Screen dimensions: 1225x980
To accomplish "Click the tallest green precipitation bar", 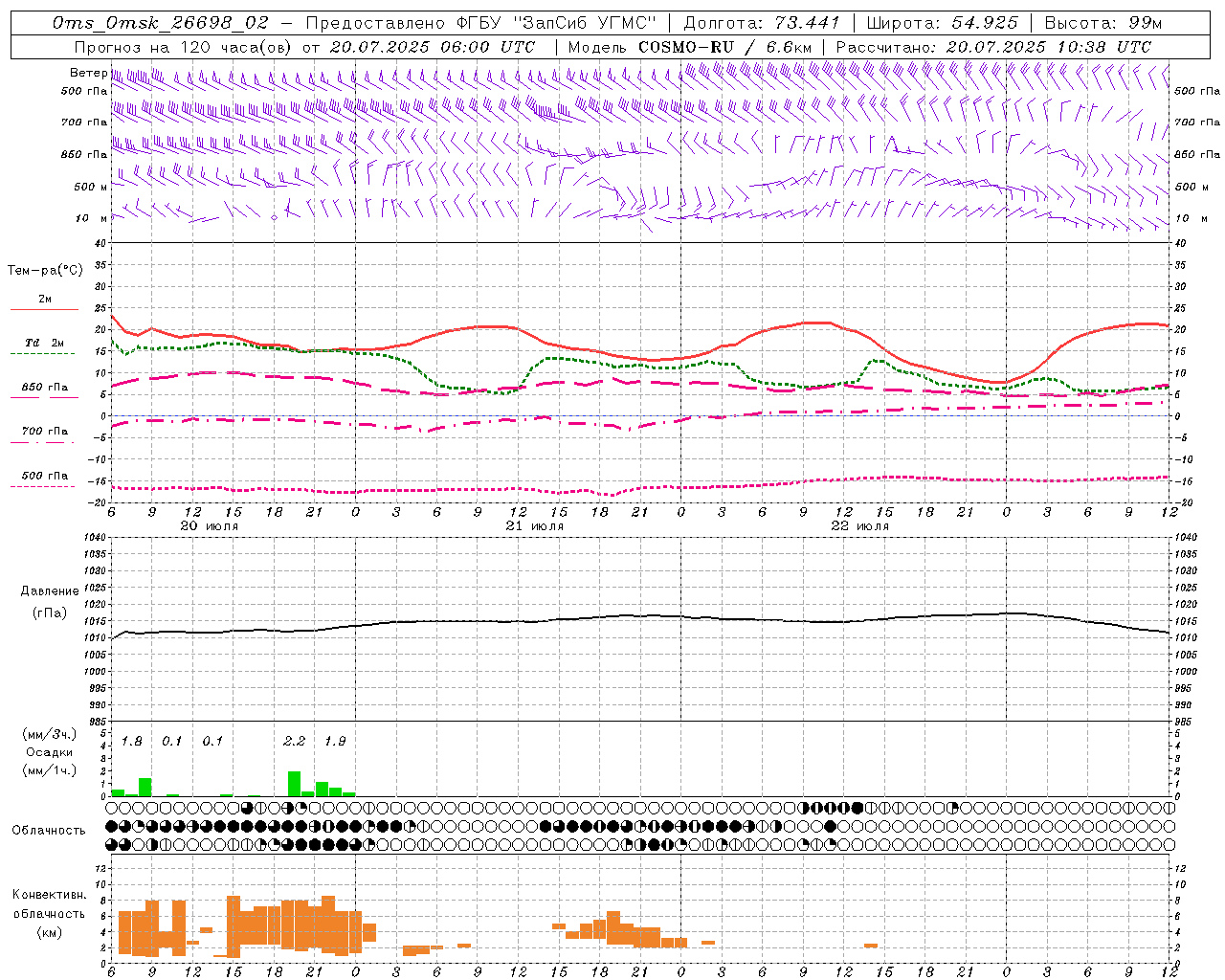I will [x=294, y=784].
